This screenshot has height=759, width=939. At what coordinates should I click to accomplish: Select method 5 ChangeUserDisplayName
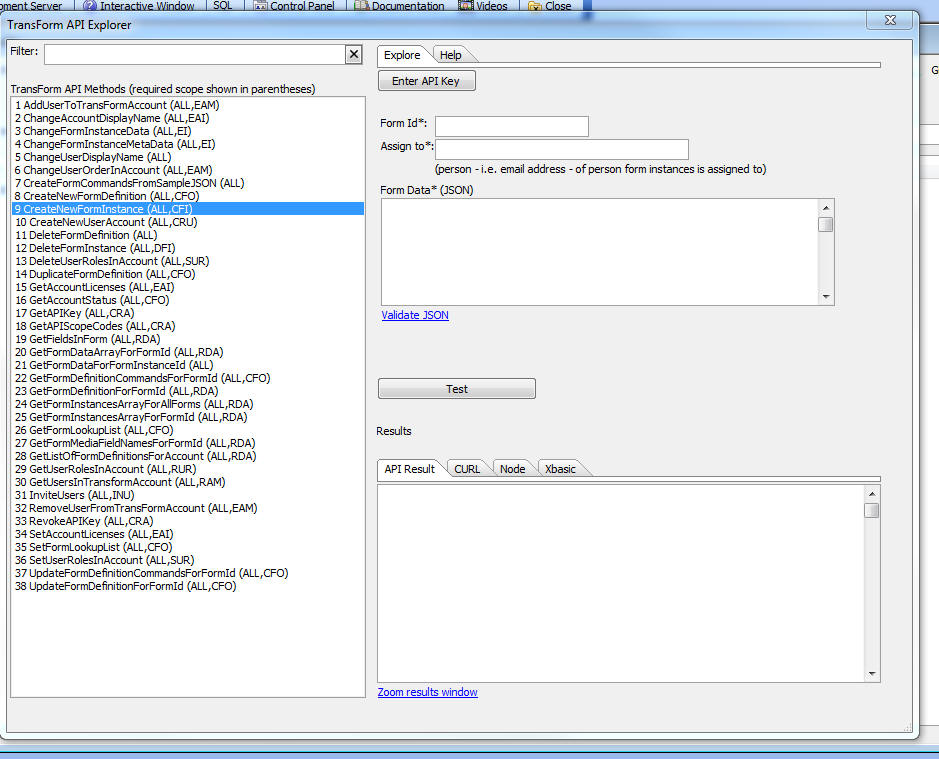coord(187,157)
